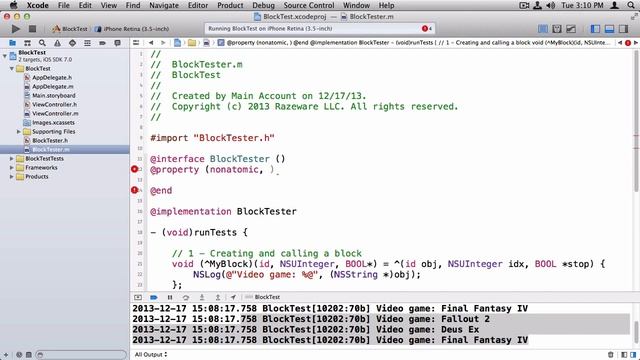
Task: Open the Log navigator speech-bubble icon
Action: click(x=118, y=43)
